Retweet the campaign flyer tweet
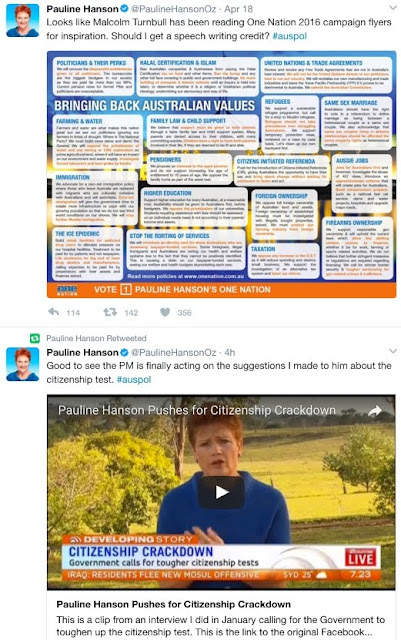 [x=110, y=312]
